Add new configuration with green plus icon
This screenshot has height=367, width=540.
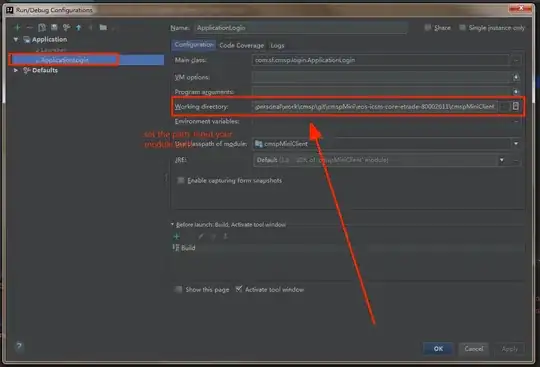(17, 28)
